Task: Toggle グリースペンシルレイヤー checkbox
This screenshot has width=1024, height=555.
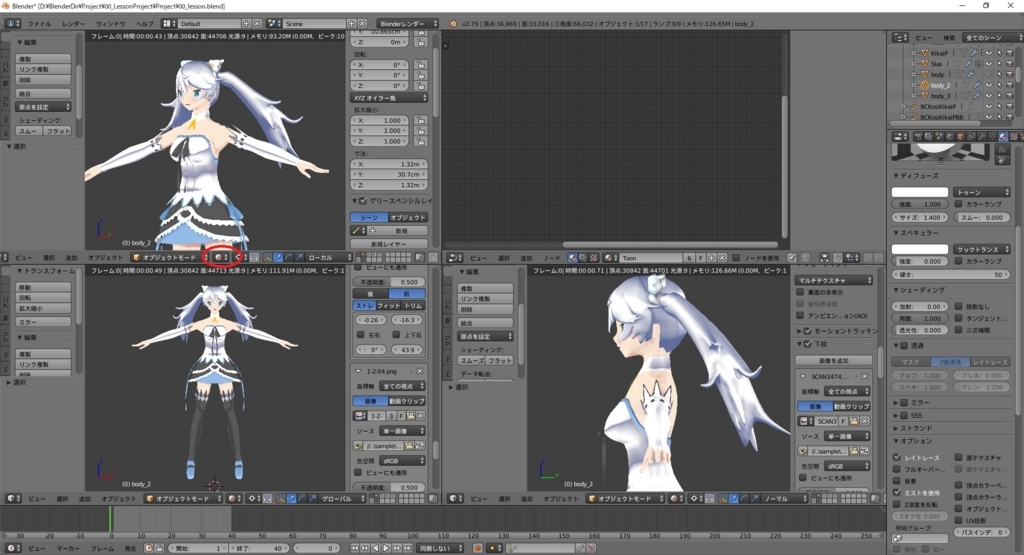Action: (x=363, y=201)
